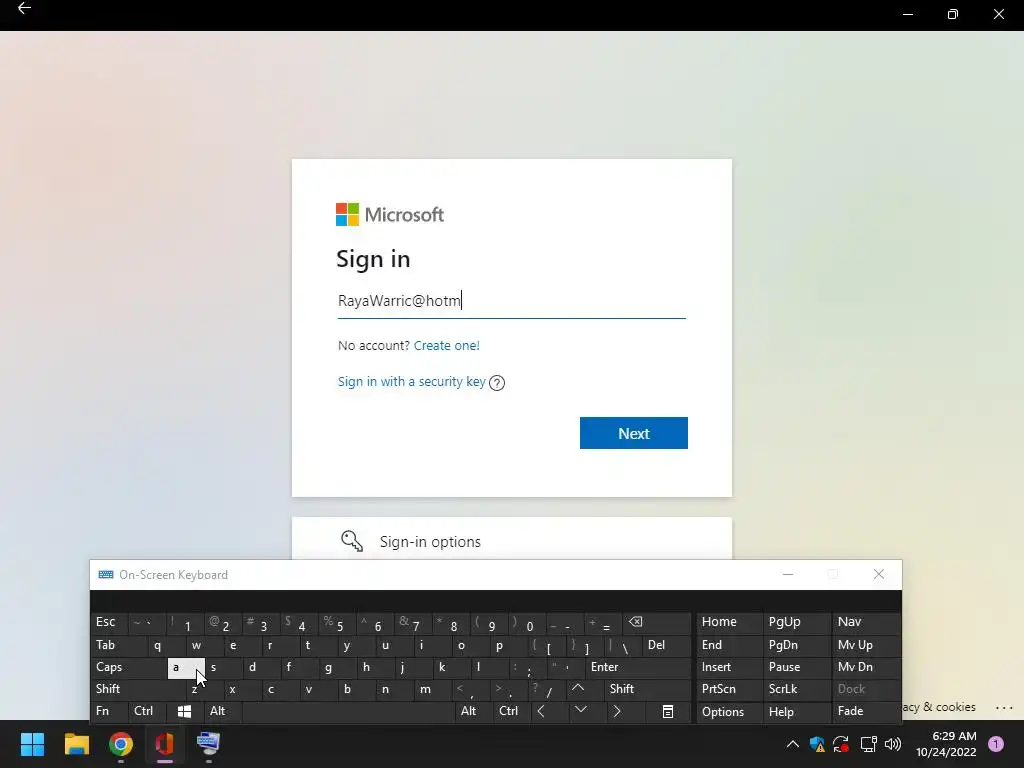Open the Windows Start menu
This screenshot has width=1024, height=768.
click(32, 744)
